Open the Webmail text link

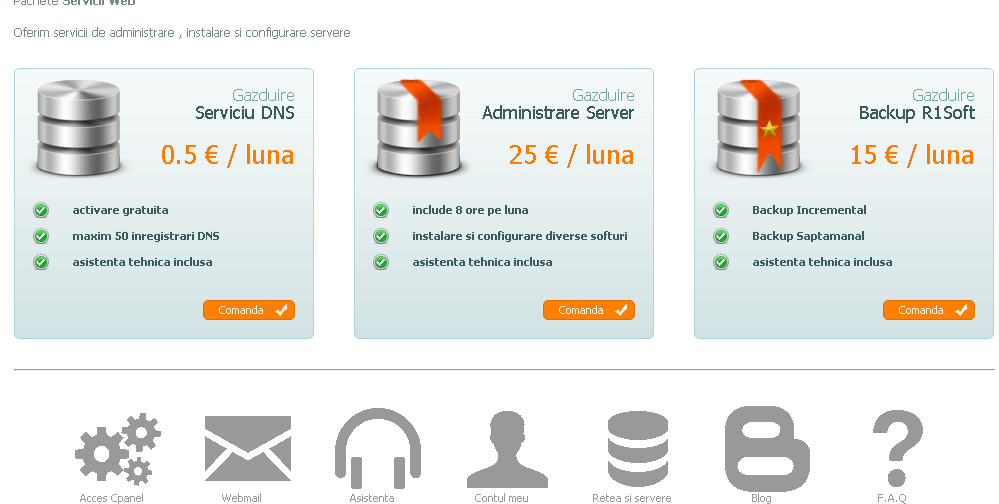(241, 498)
